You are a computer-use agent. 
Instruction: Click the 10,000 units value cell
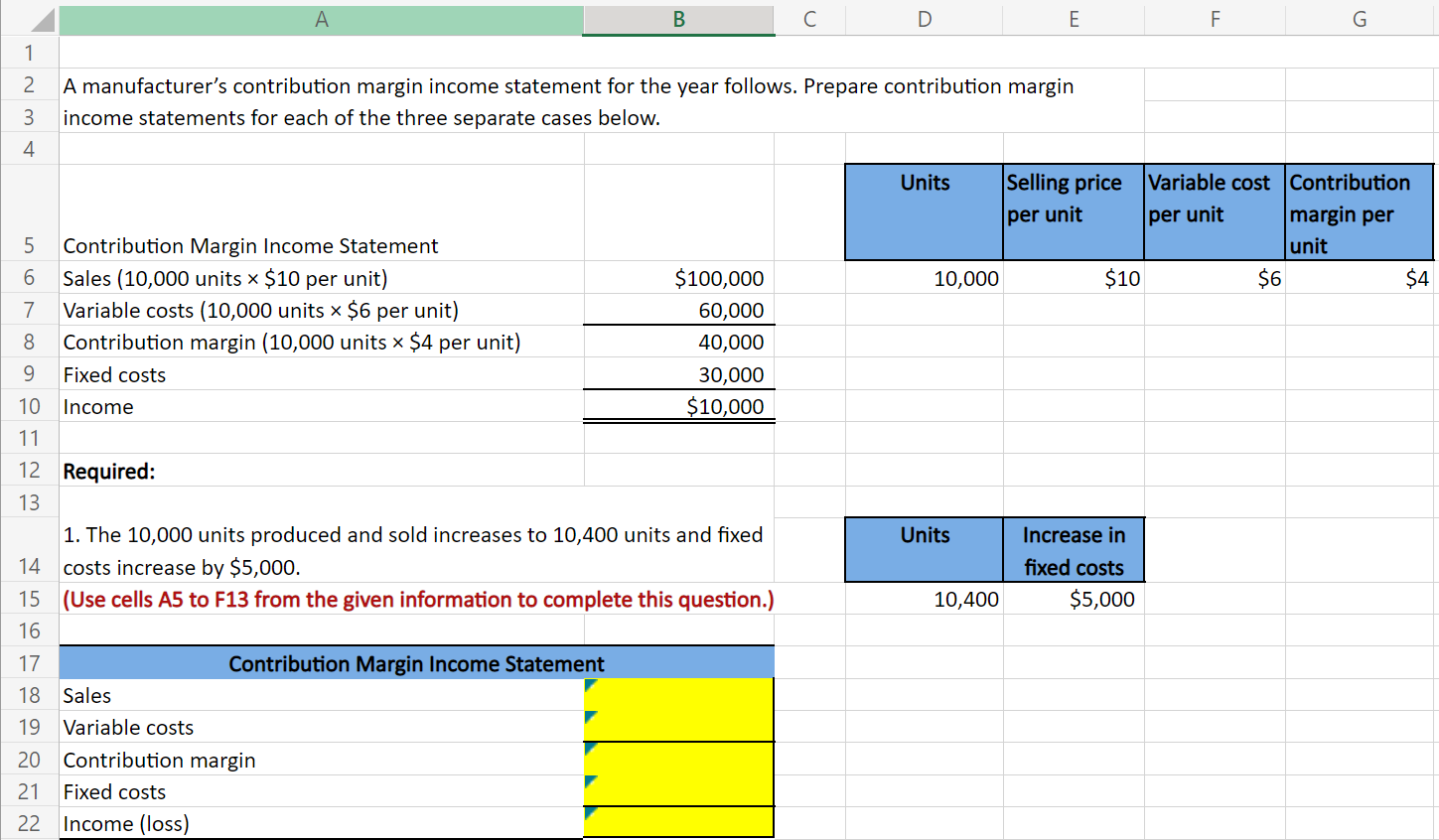coord(925,278)
